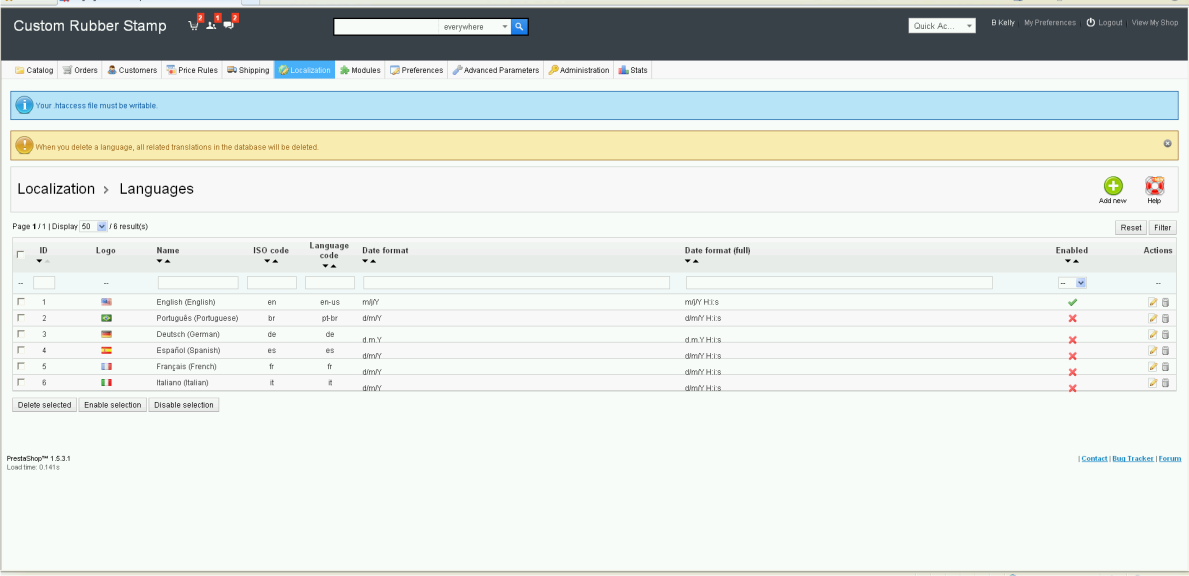
Task: Edit the Deutsch language row
Action: point(1153,334)
